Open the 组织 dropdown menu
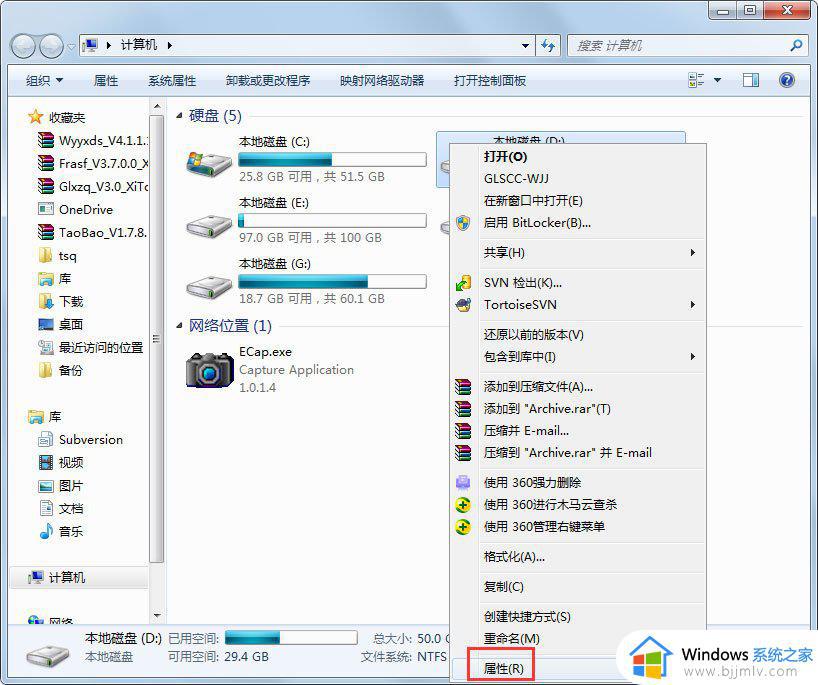 [44, 80]
